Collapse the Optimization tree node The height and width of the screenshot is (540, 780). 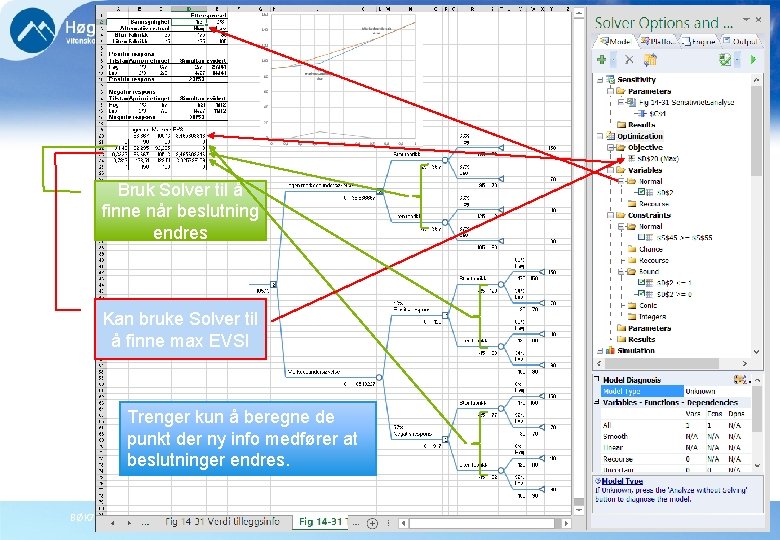point(600,136)
